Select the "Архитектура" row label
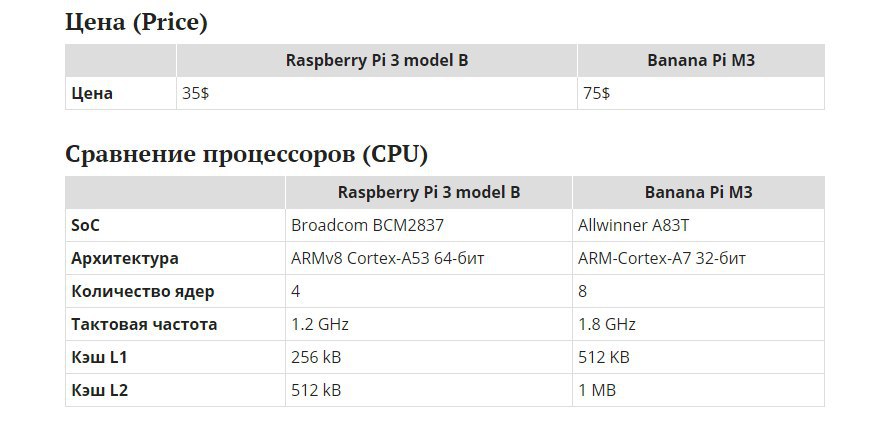 (125, 258)
